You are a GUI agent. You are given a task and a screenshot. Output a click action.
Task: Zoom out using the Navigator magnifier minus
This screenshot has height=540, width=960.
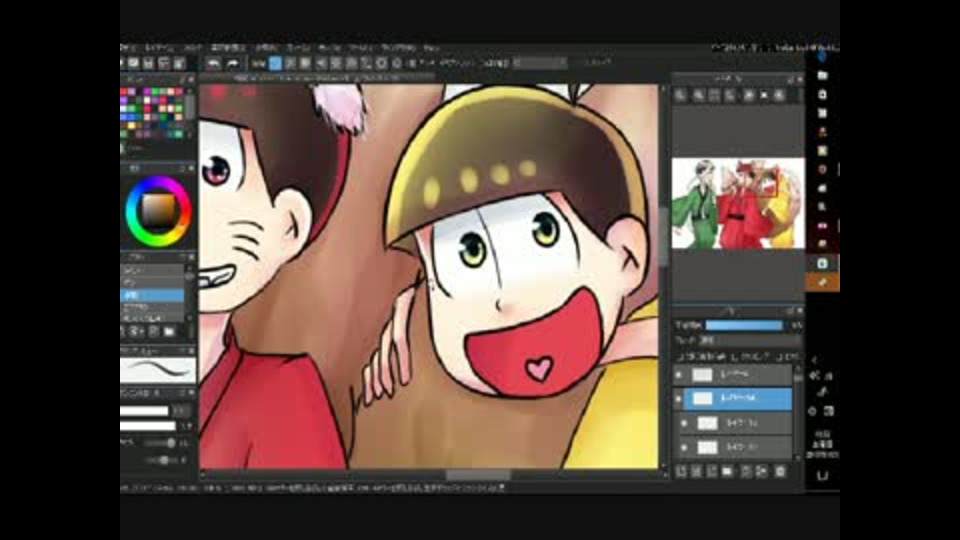(x=698, y=95)
